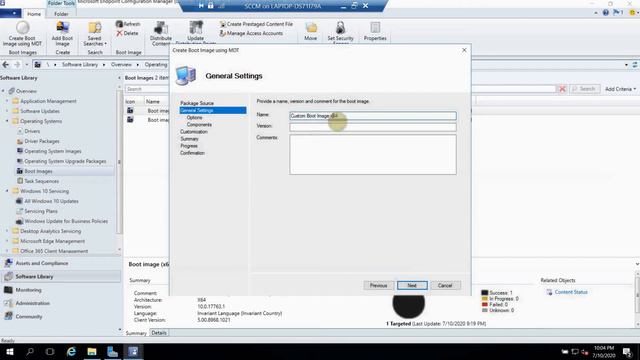Image resolution: width=640 pixels, height=360 pixels.
Task: Switch to Details tab at bottom
Action: pyautogui.click(x=159, y=333)
